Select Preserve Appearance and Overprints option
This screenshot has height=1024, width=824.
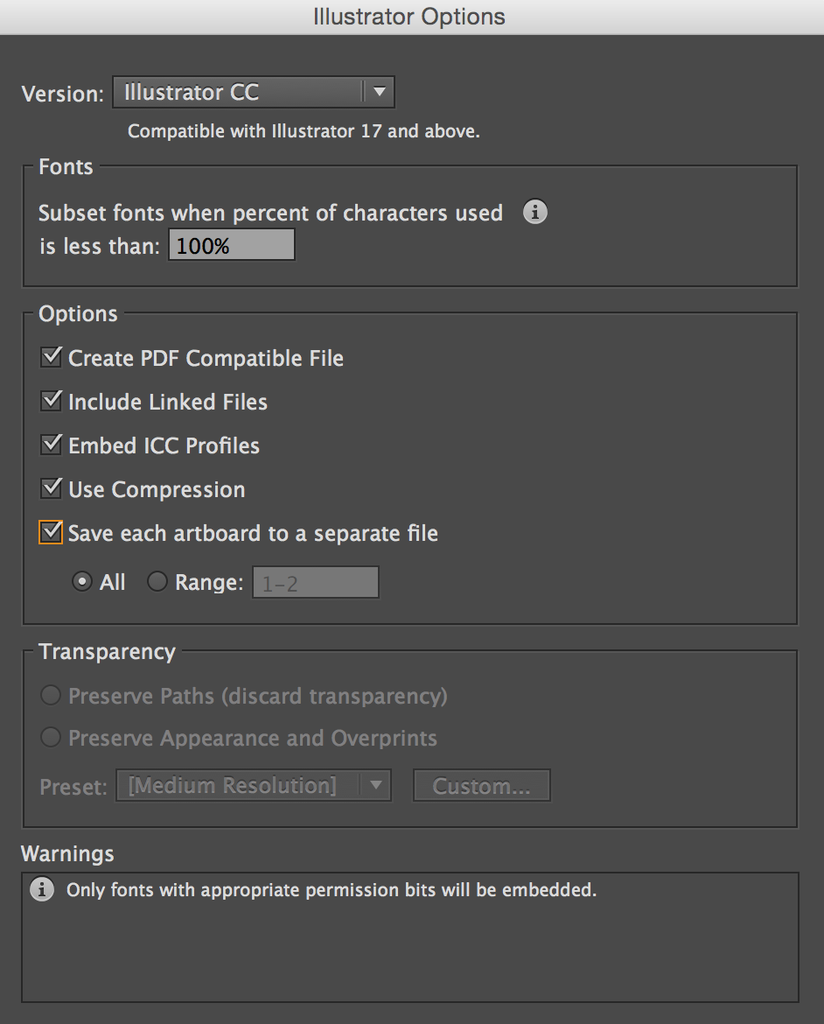point(50,738)
